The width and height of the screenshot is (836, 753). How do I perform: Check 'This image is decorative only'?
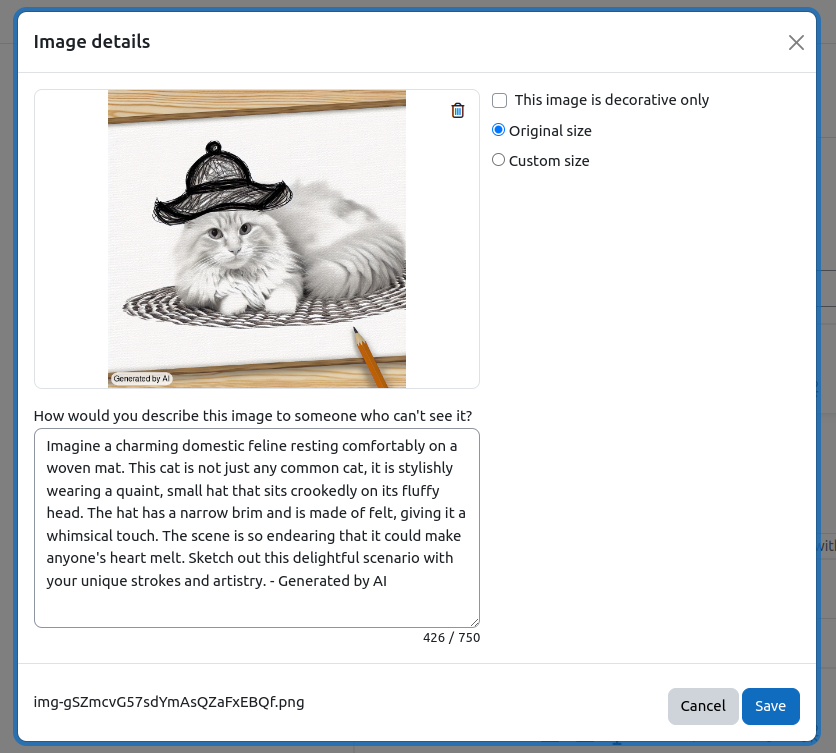click(500, 100)
